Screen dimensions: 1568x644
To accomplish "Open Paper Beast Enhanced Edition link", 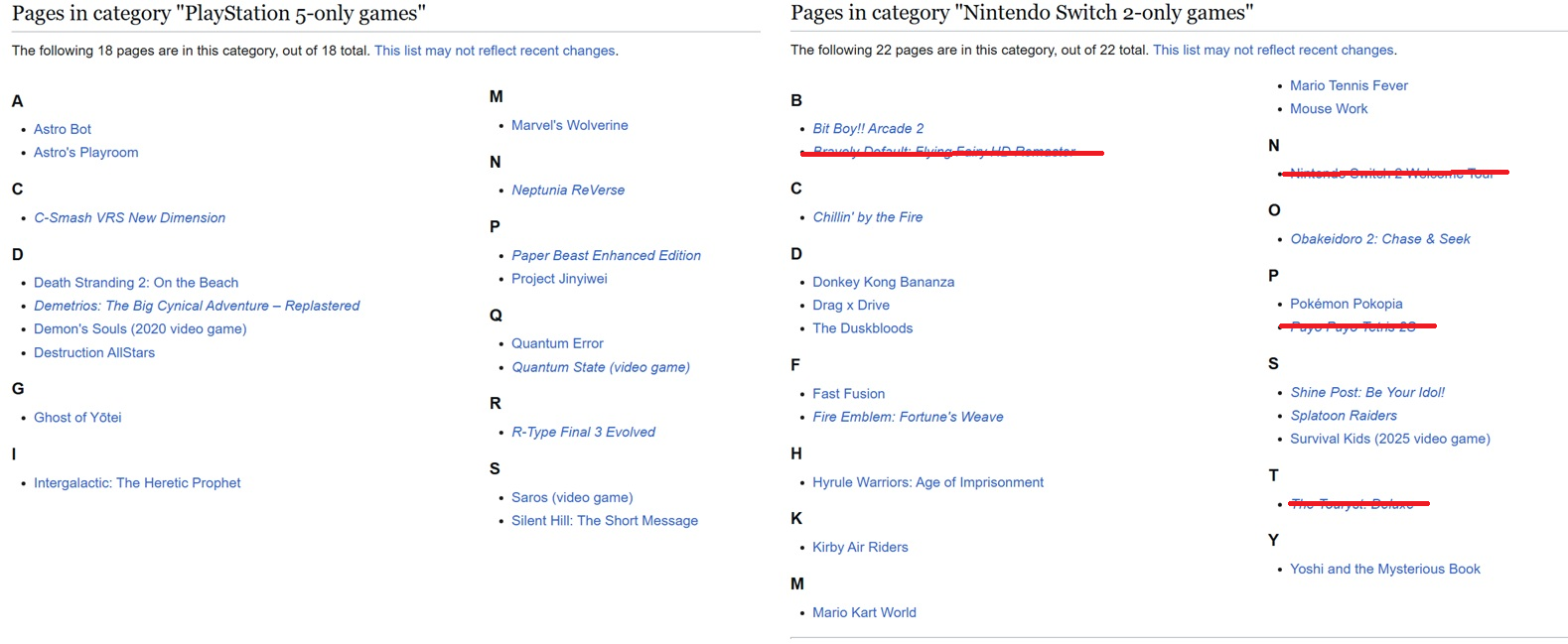I will click(x=607, y=255).
